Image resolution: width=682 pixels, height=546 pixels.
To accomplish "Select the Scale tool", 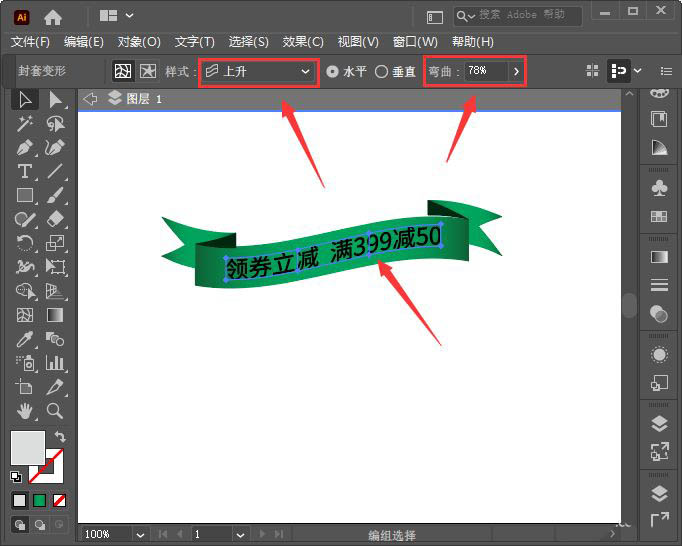I will pyautogui.click(x=55, y=243).
